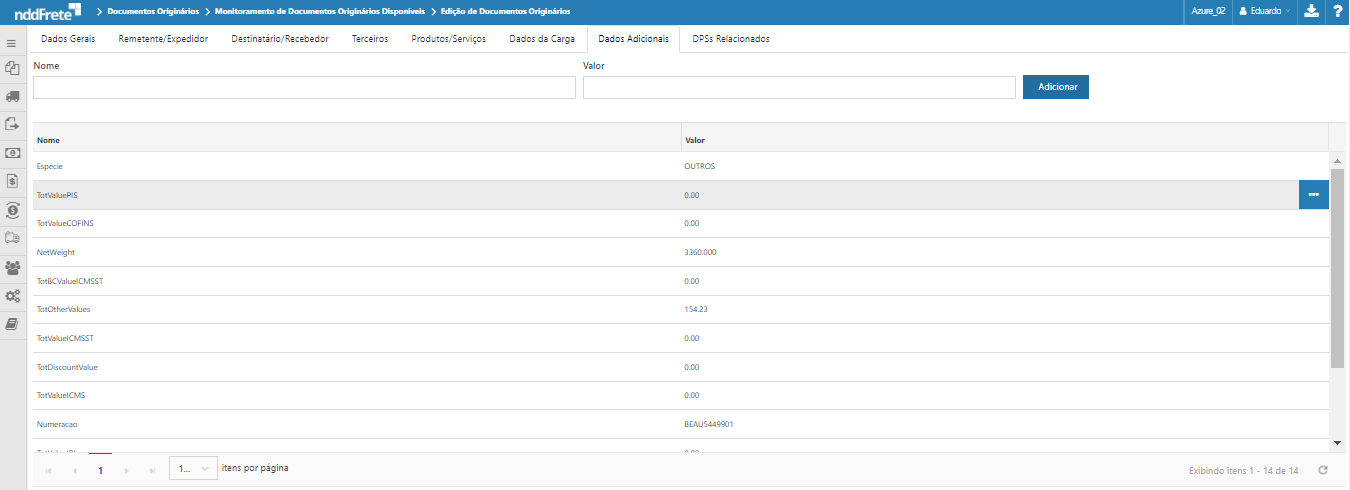This screenshot has width=1350, height=490.
Task: Open help via the question mark icon
Action: (1337, 11)
